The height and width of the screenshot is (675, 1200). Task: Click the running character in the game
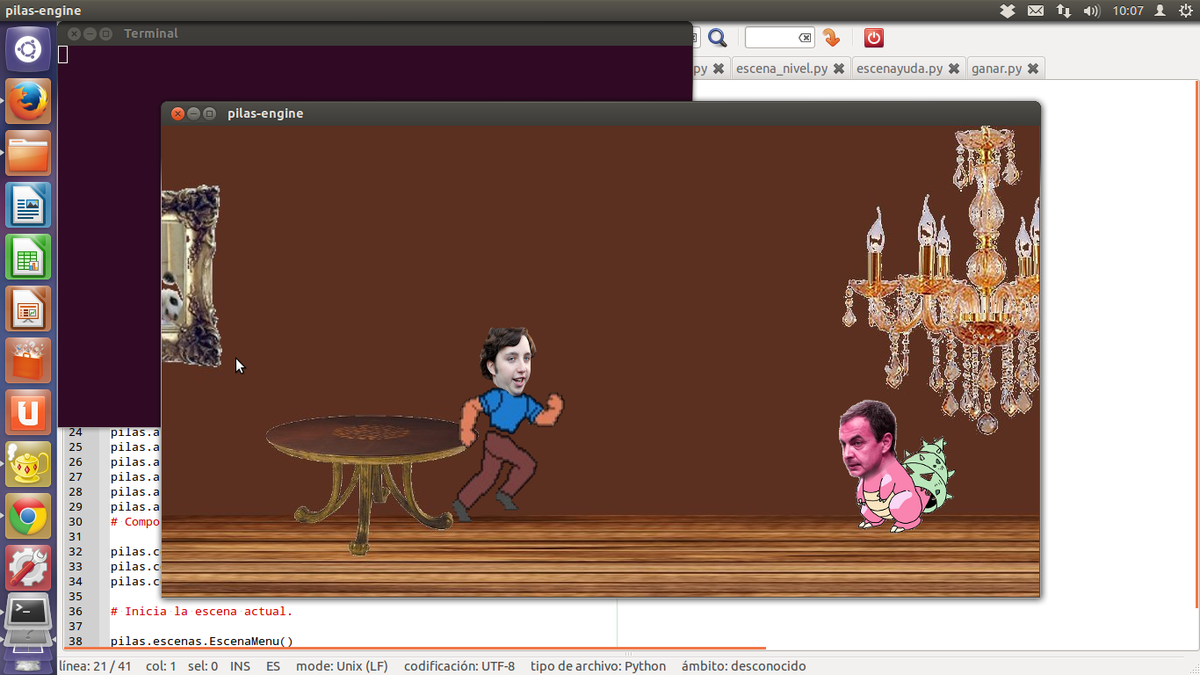point(508,423)
